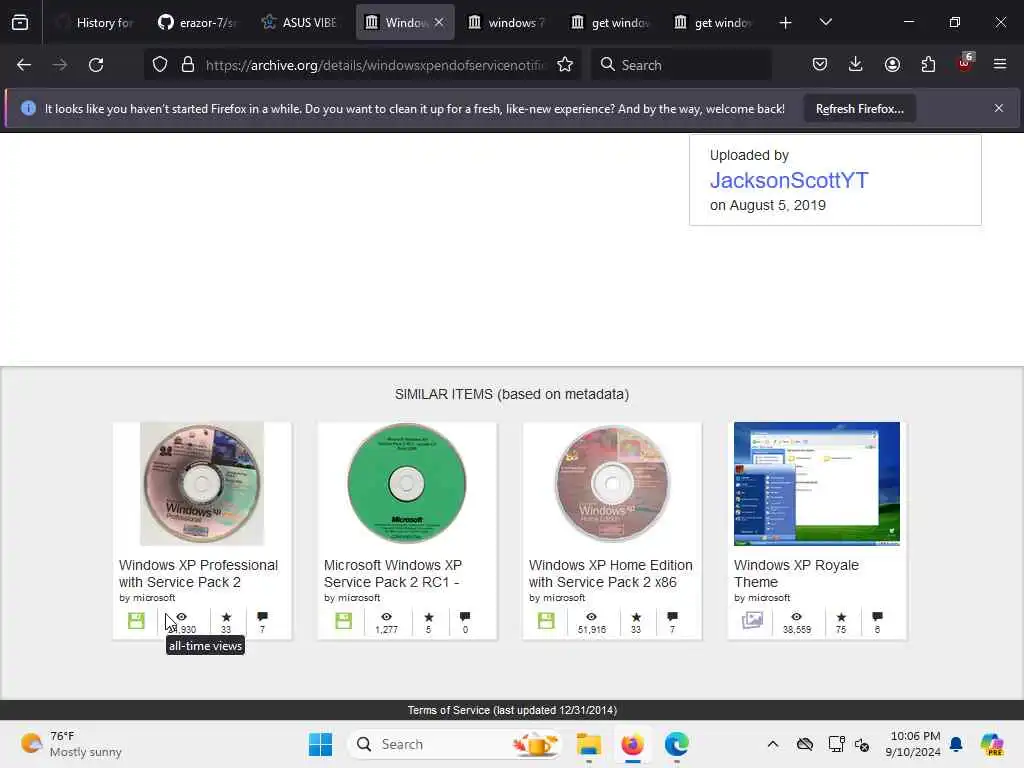Open Windows XP Home Edition SP2 x86 title
This screenshot has width=1024, height=768.
point(611,573)
